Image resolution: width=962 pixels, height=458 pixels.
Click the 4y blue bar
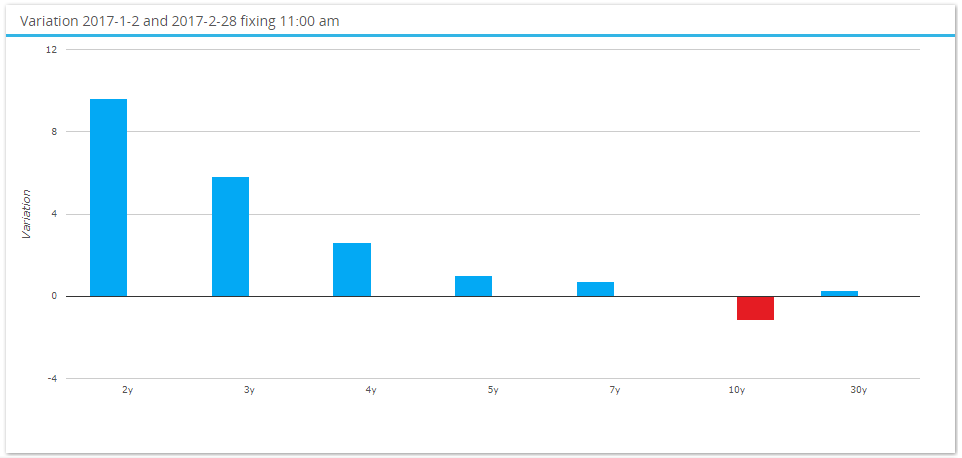[352, 270]
